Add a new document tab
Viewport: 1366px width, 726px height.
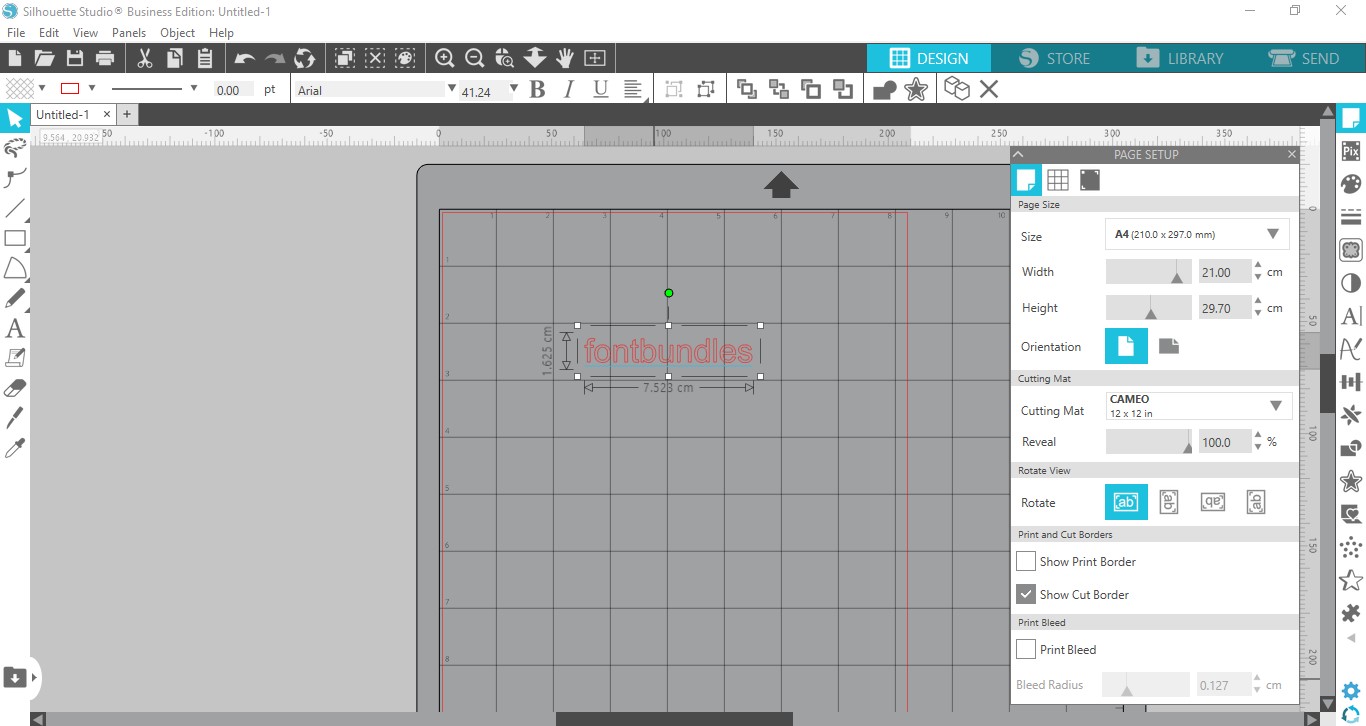(127, 115)
